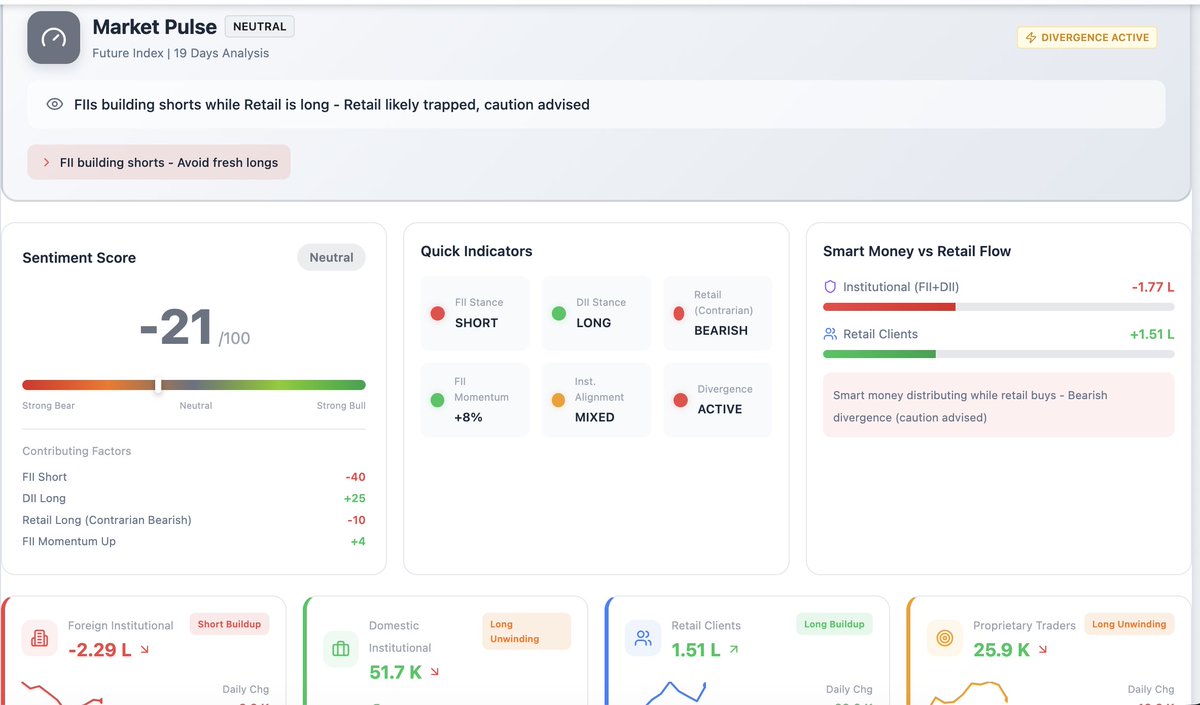The height and width of the screenshot is (705, 1200).
Task: Click the red dot of Retail (Contrarian) indicator
Action: click(679, 313)
